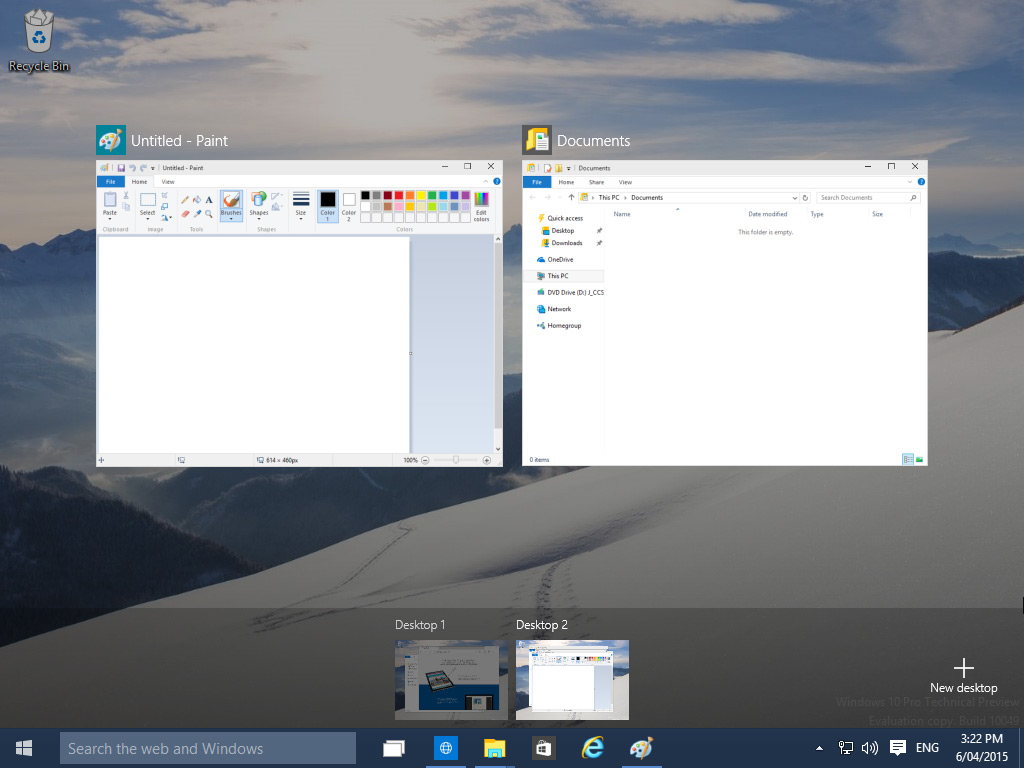Expand the Select tool options in Paint

pos(147,218)
